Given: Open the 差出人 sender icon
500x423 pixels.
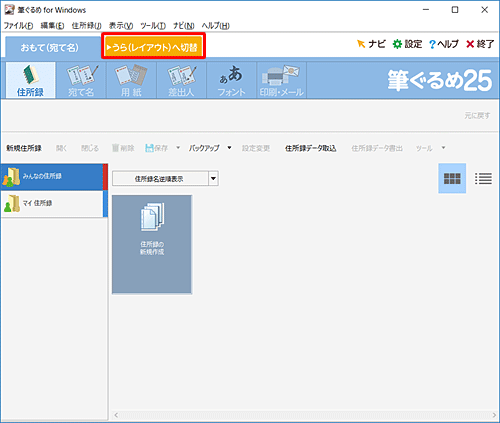Looking at the screenshot, I should click(181, 80).
